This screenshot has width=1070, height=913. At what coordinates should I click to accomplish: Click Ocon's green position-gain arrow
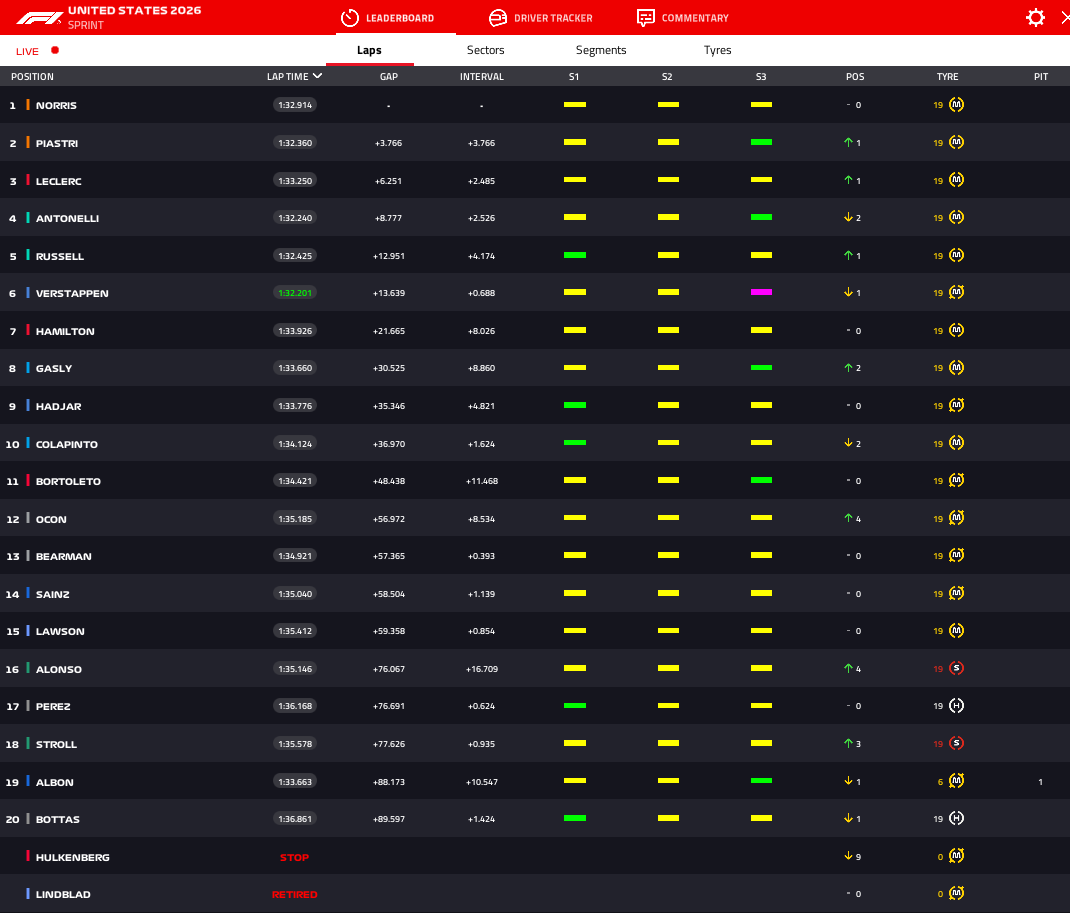(848, 519)
